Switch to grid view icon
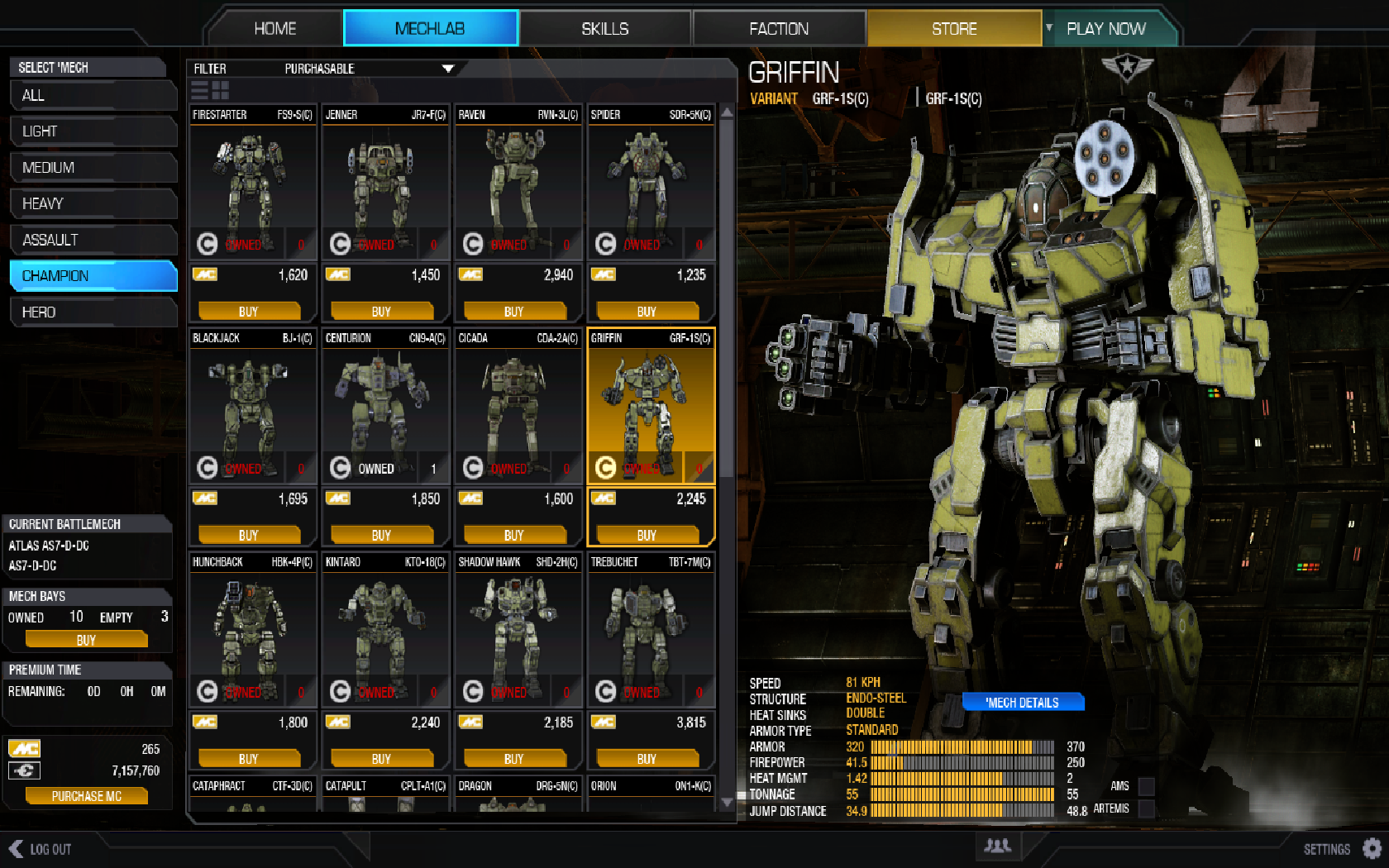The height and width of the screenshot is (868, 1389). (x=221, y=90)
